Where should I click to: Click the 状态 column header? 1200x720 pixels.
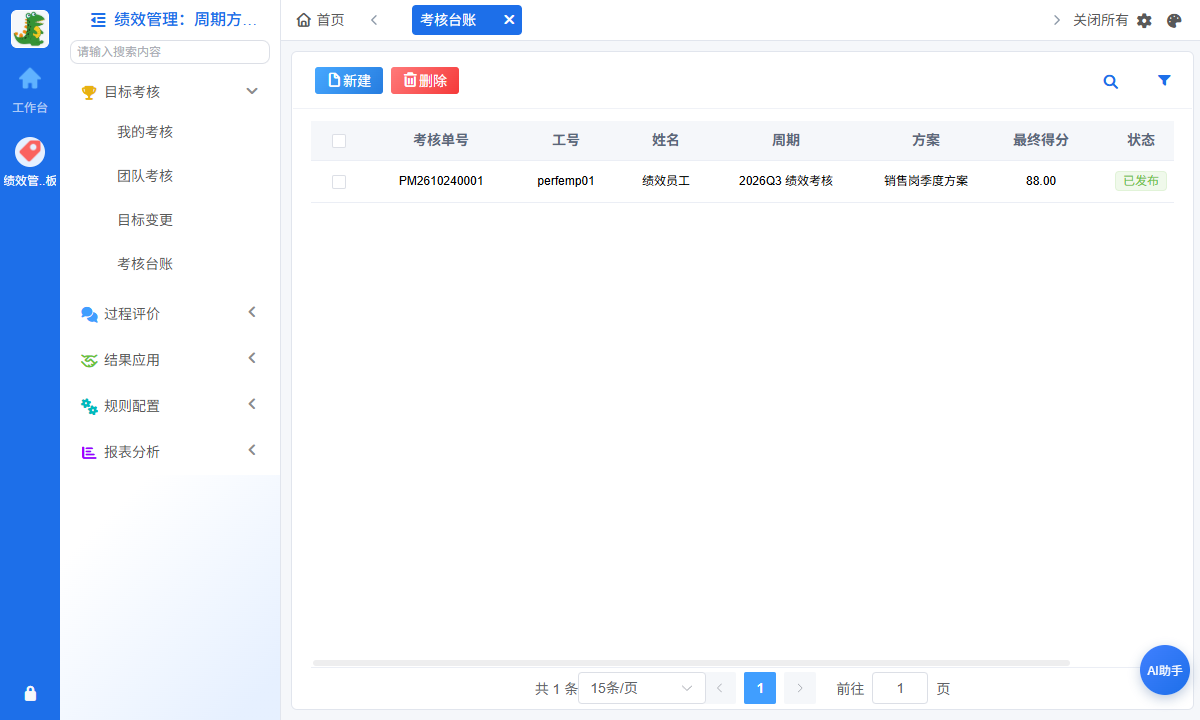1141,141
